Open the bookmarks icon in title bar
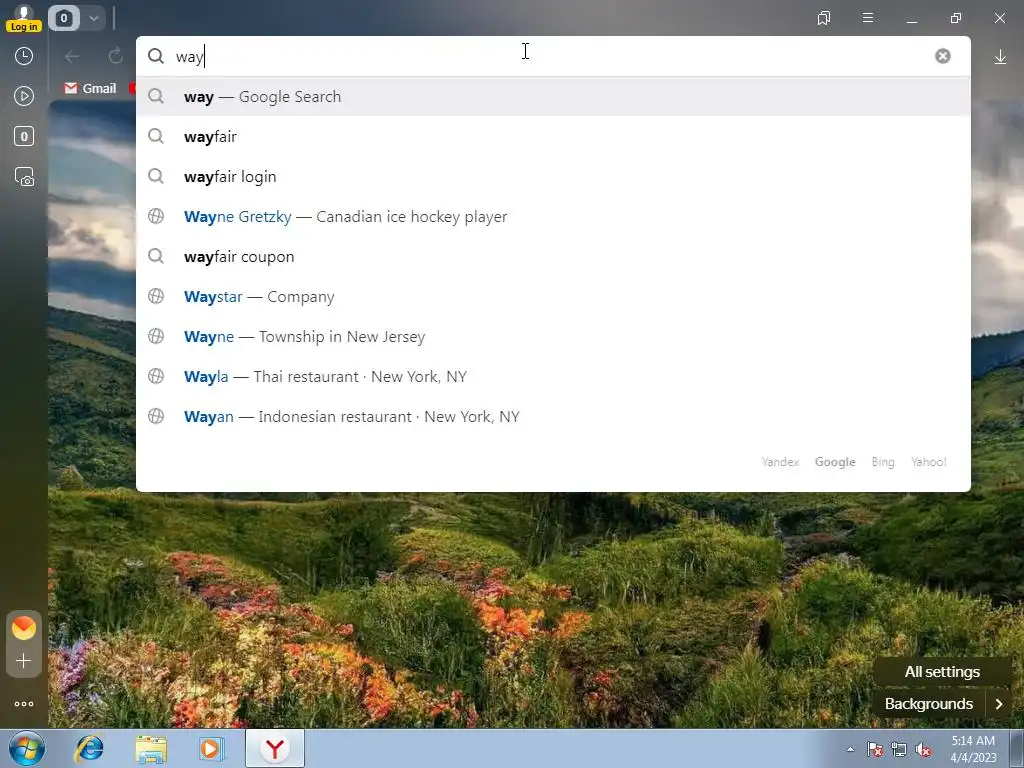 (x=824, y=18)
